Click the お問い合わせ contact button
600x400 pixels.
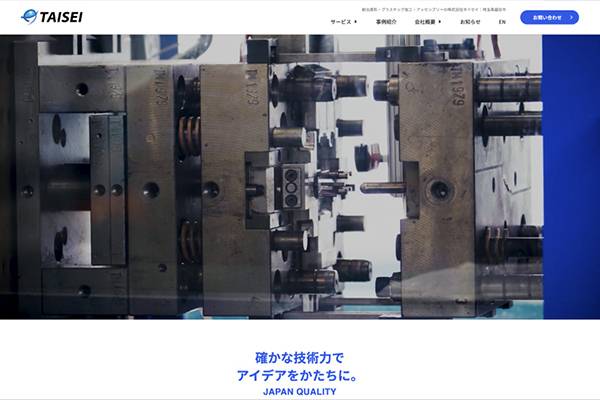[549, 17]
